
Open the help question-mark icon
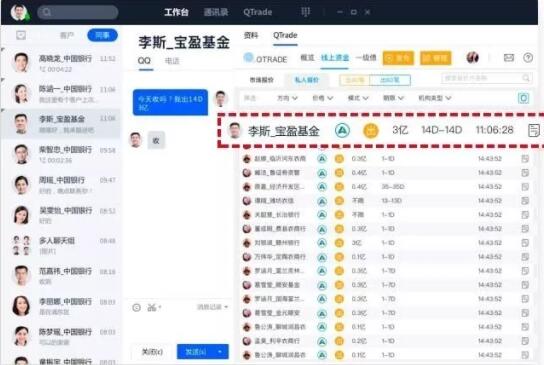[528, 58]
